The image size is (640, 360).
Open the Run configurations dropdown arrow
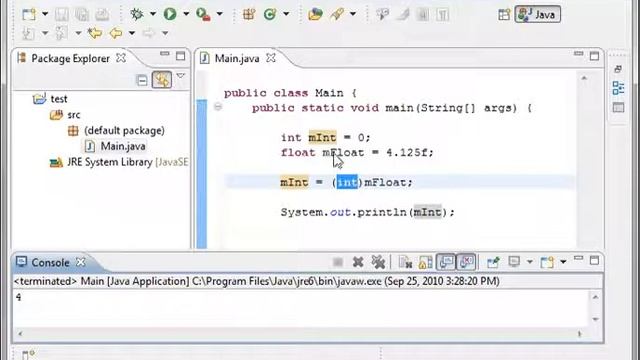click(186, 14)
